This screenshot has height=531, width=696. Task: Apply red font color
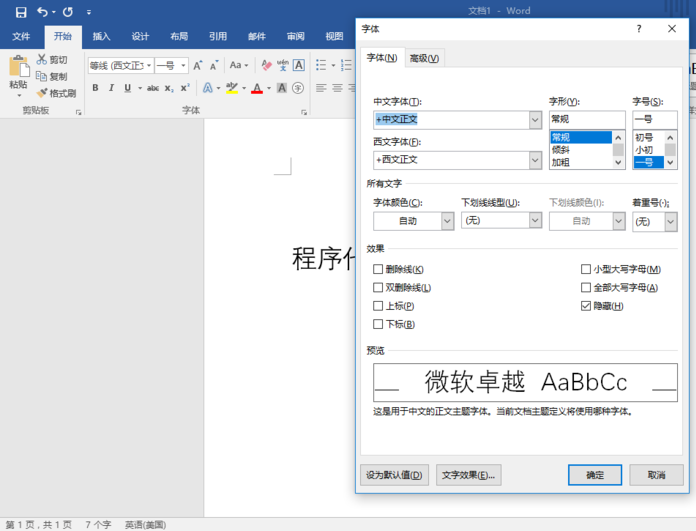click(257, 88)
